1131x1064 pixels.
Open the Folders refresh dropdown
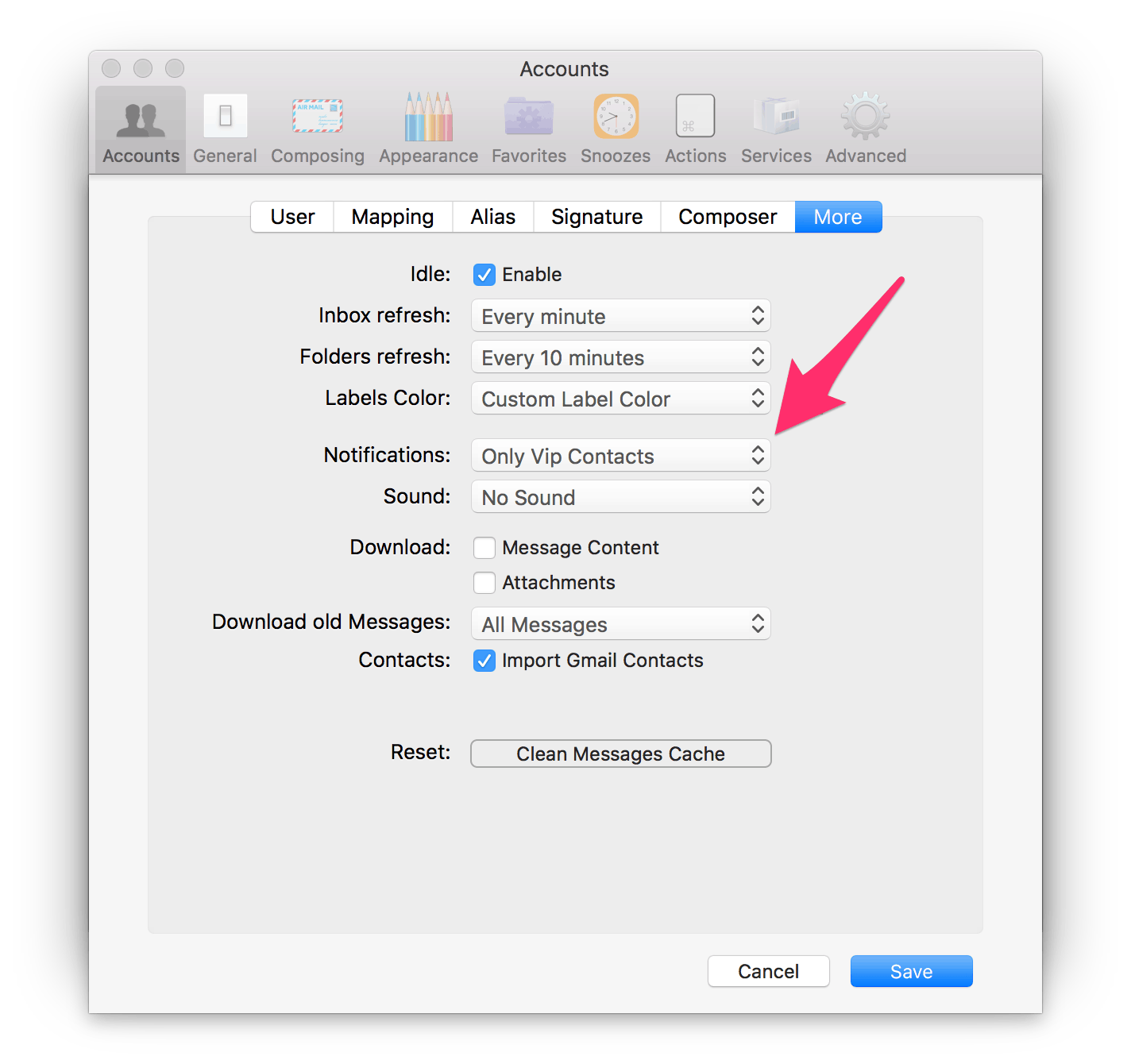621,357
